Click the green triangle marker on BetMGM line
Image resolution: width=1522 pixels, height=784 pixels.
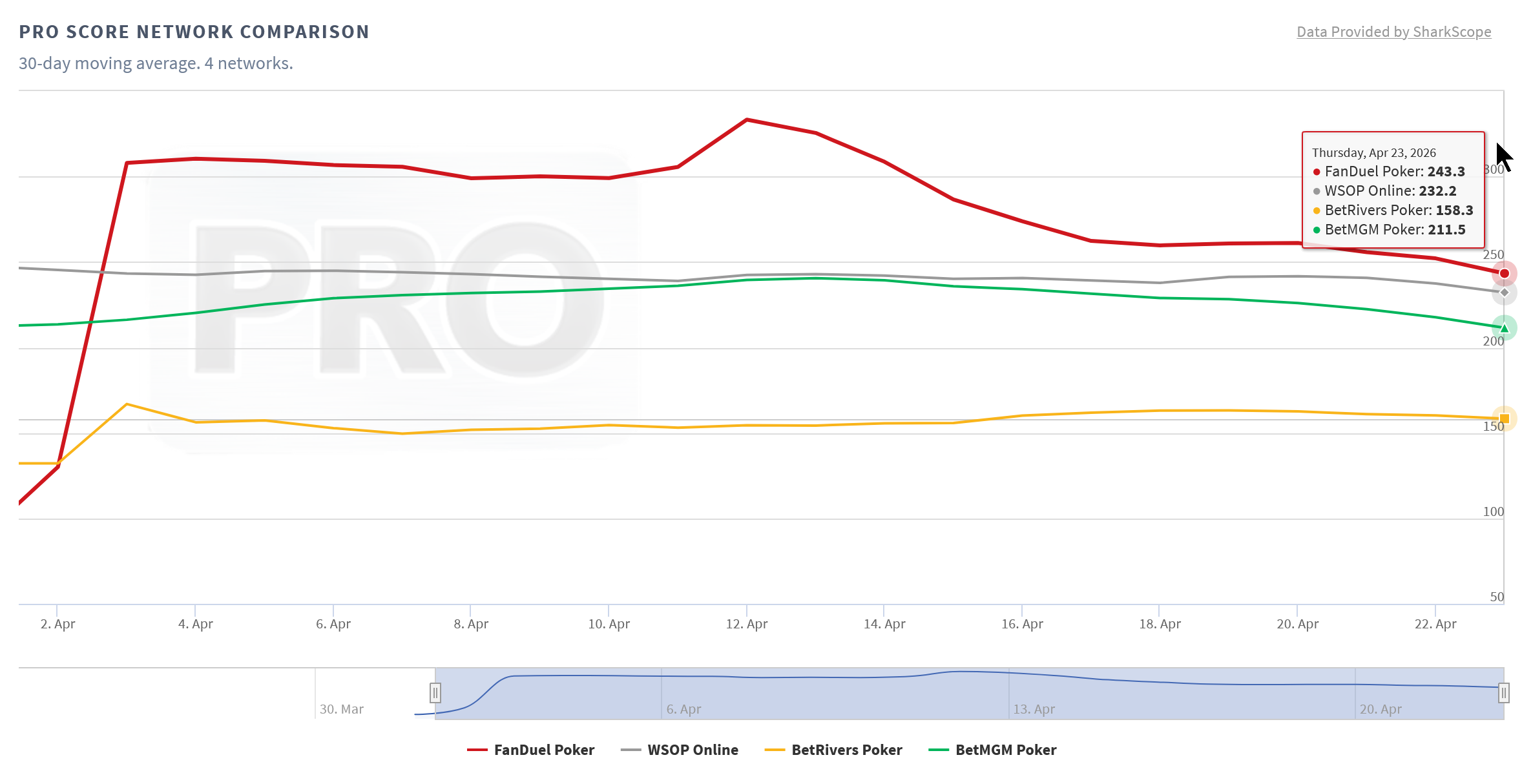(1504, 328)
